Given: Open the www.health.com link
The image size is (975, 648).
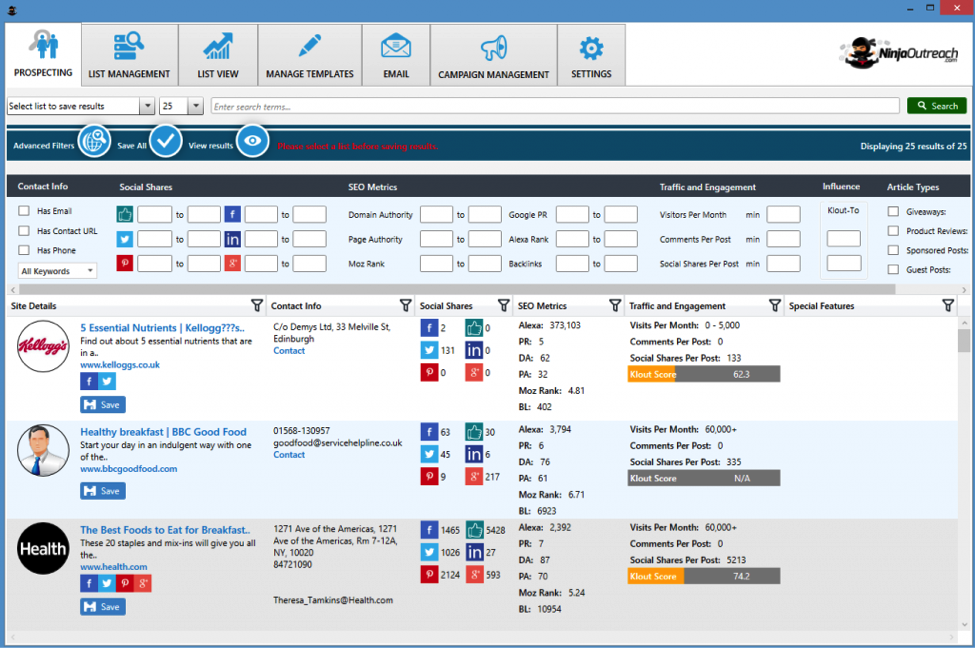Looking at the screenshot, I should click(114, 567).
